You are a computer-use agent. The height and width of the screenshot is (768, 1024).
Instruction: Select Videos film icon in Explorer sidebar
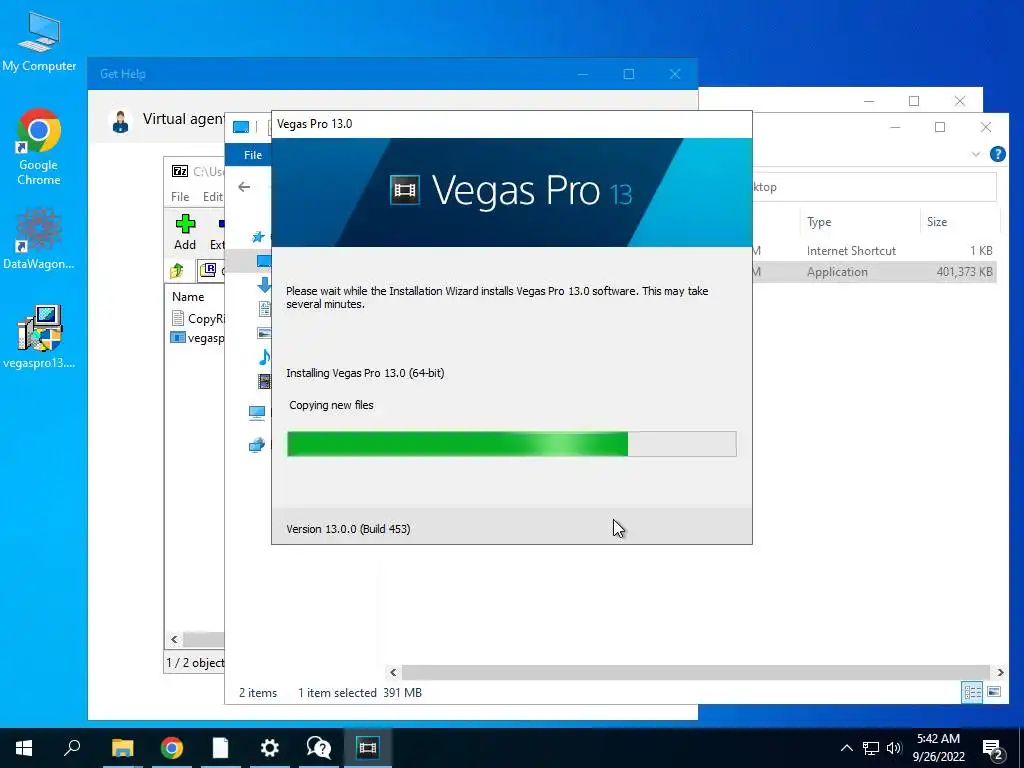264,381
